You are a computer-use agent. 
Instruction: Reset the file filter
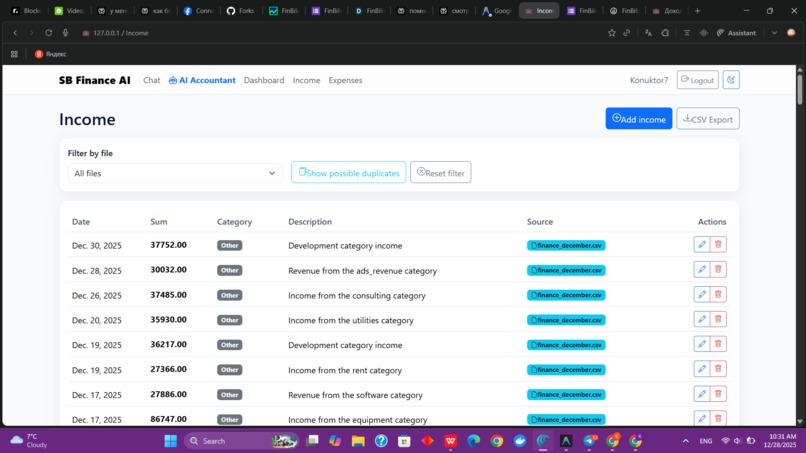coord(441,172)
